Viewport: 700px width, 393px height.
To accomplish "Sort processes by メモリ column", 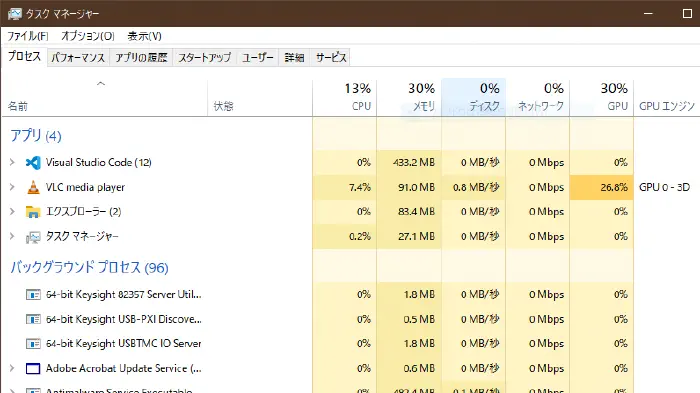I will coord(409,97).
